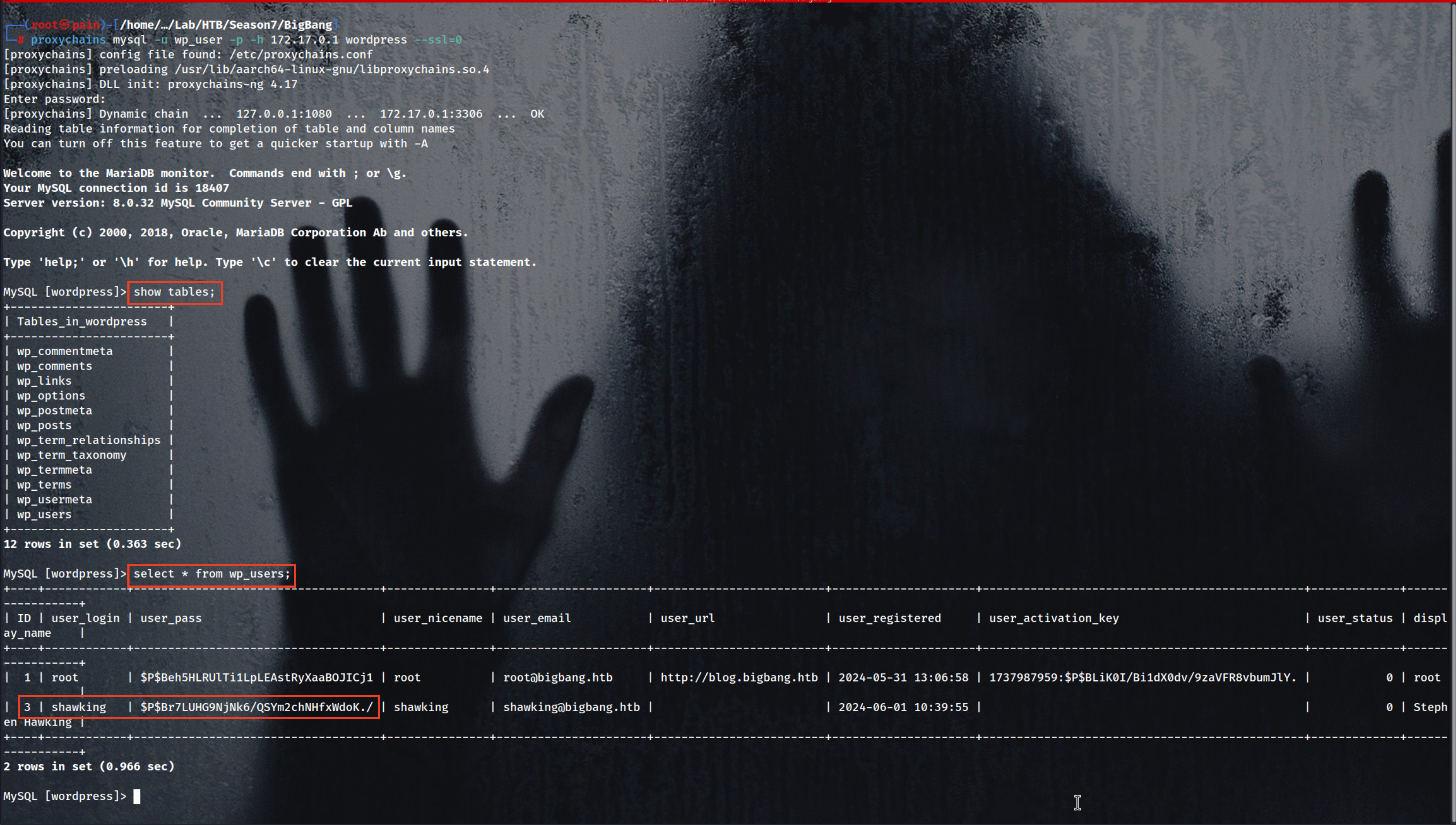
Task: Click the /etc/proxychains.conf file path
Action: click(301, 54)
